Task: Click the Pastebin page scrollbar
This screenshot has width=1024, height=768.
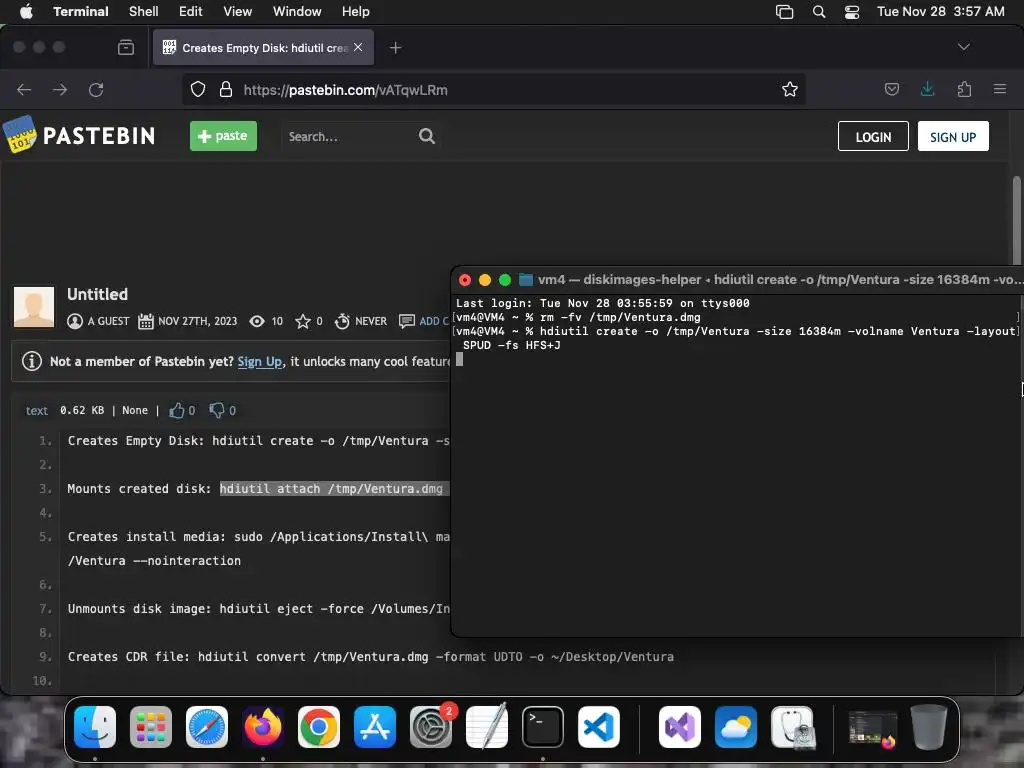Action: click(1017, 219)
